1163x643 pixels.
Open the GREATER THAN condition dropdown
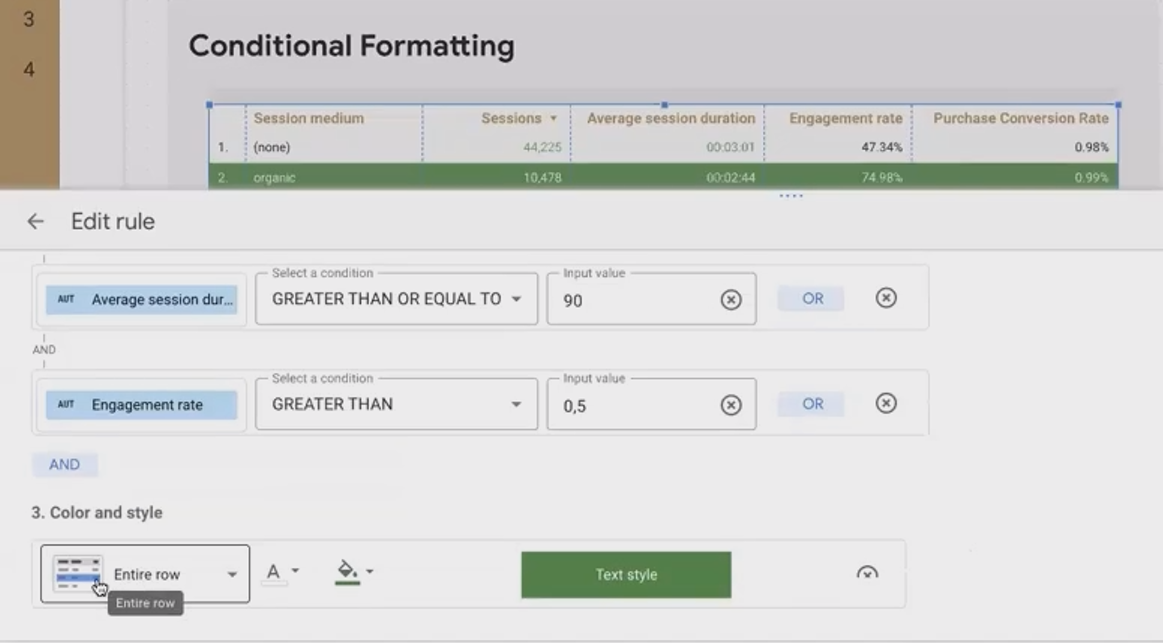[x=396, y=404]
